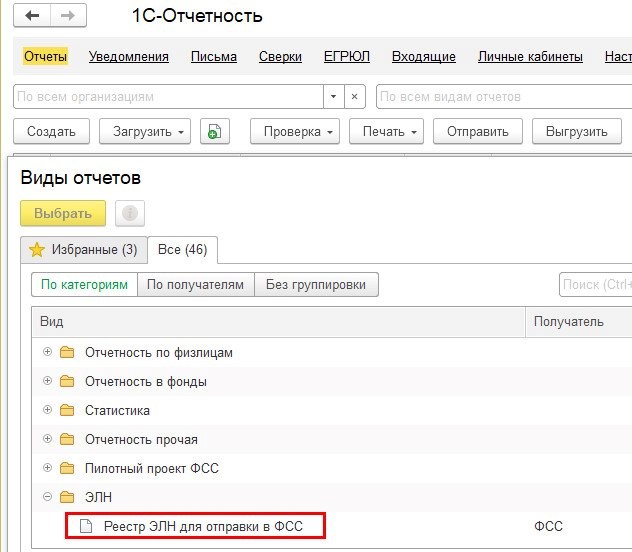Image resolution: width=632 pixels, height=552 pixels.
Task: Click the Статистика folder icon
Action: click(x=67, y=411)
